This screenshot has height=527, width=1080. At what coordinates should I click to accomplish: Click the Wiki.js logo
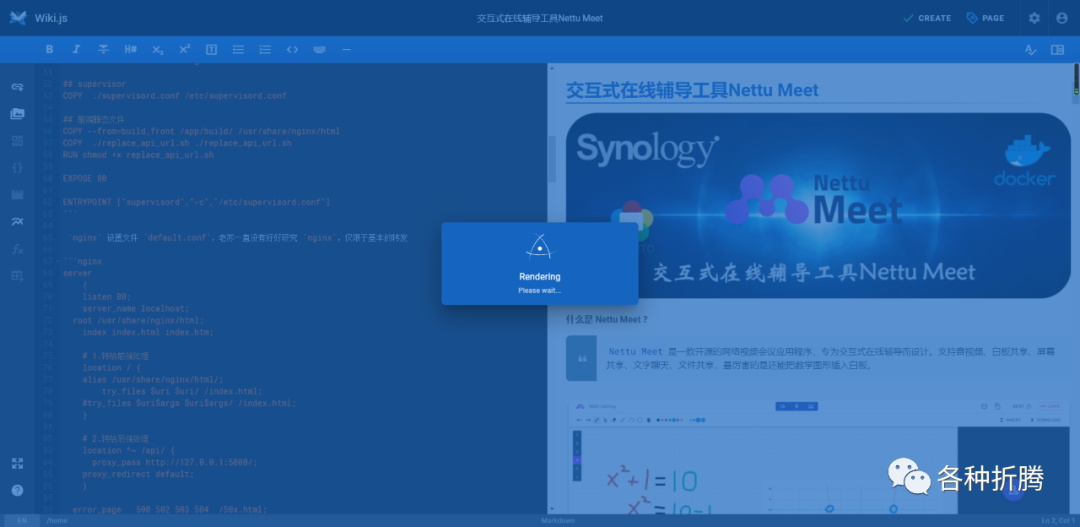[19, 18]
